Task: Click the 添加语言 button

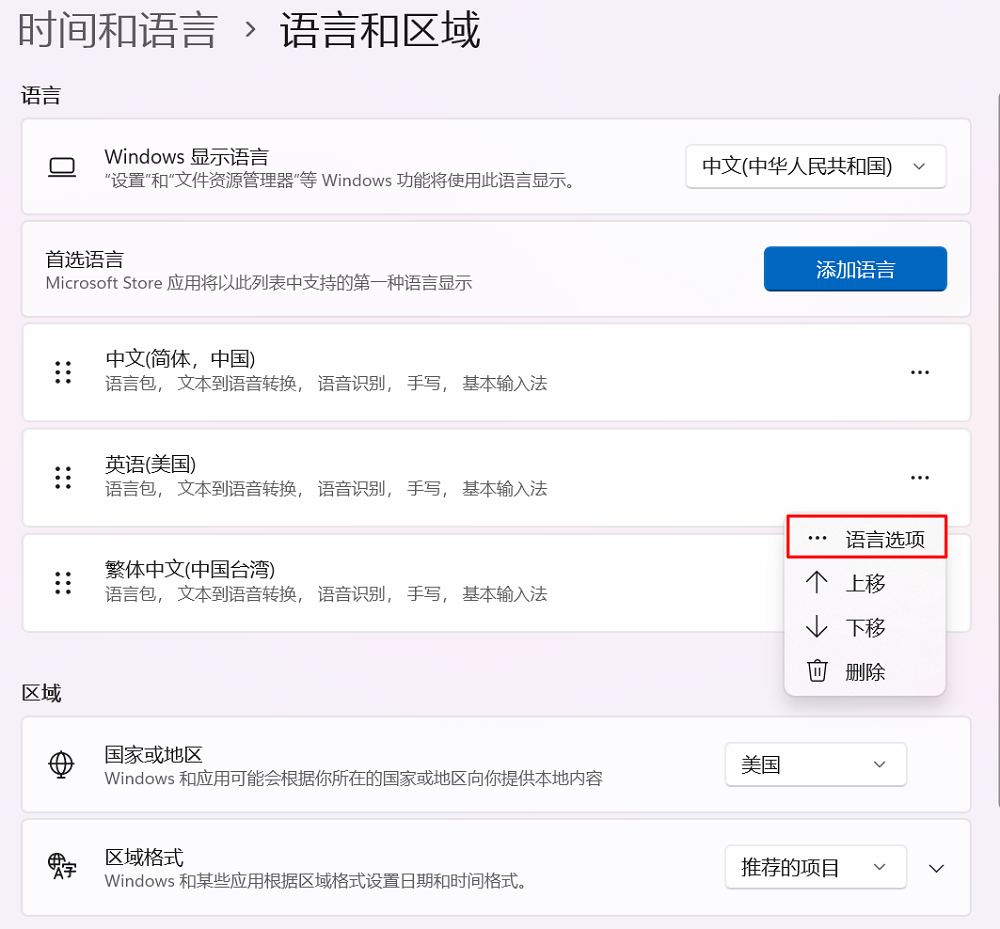Action: click(x=855, y=269)
